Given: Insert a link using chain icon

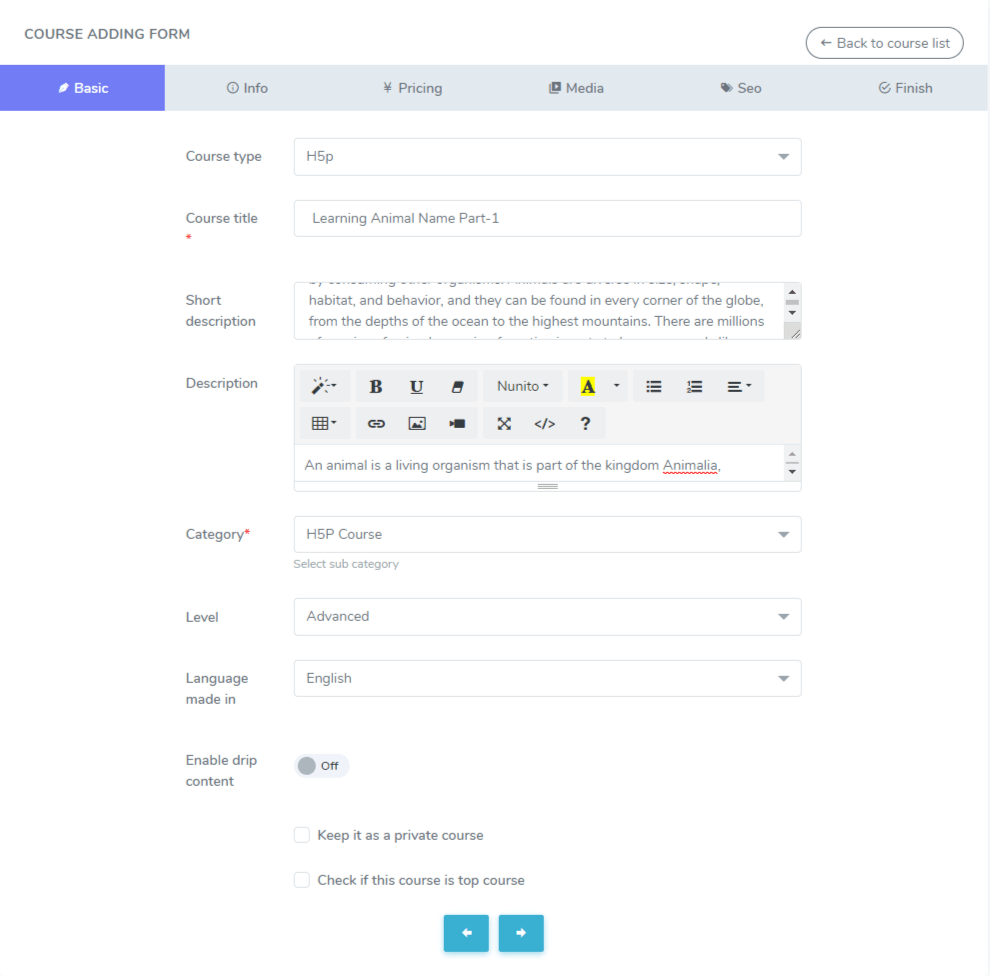Looking at the screenshot, I should [x=376, y=424].
